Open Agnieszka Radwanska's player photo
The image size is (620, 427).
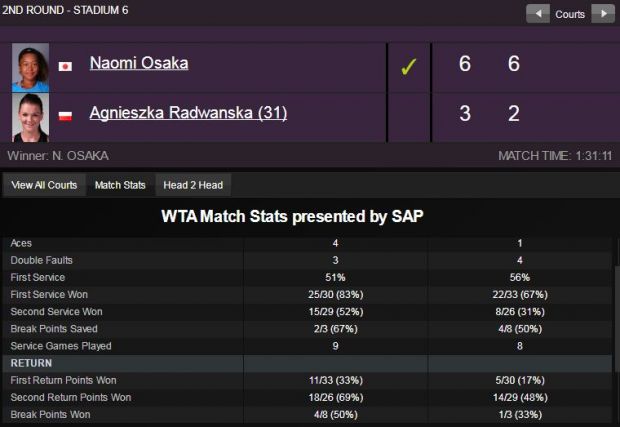30,117
